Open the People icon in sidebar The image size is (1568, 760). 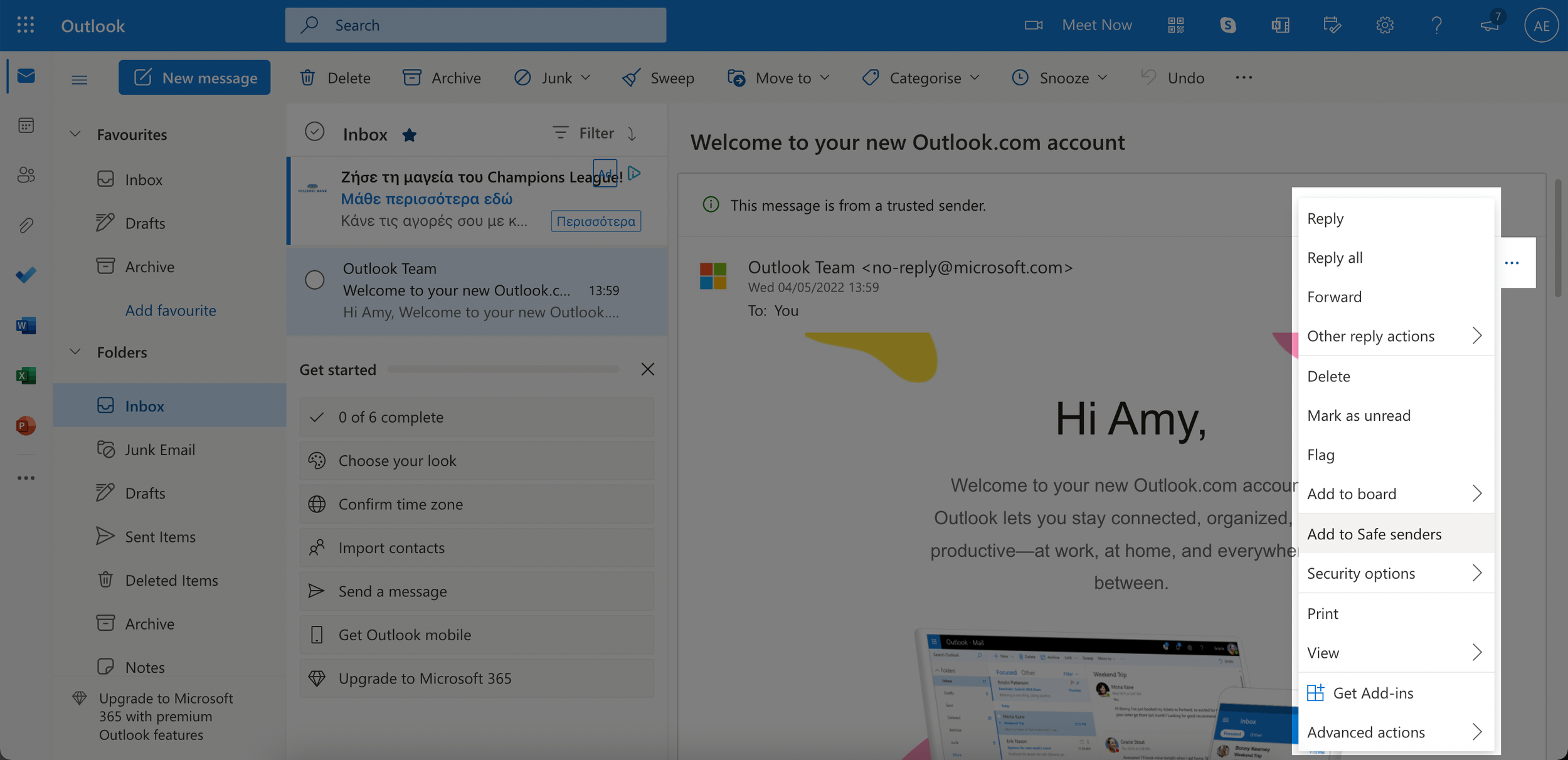[26, 175]
